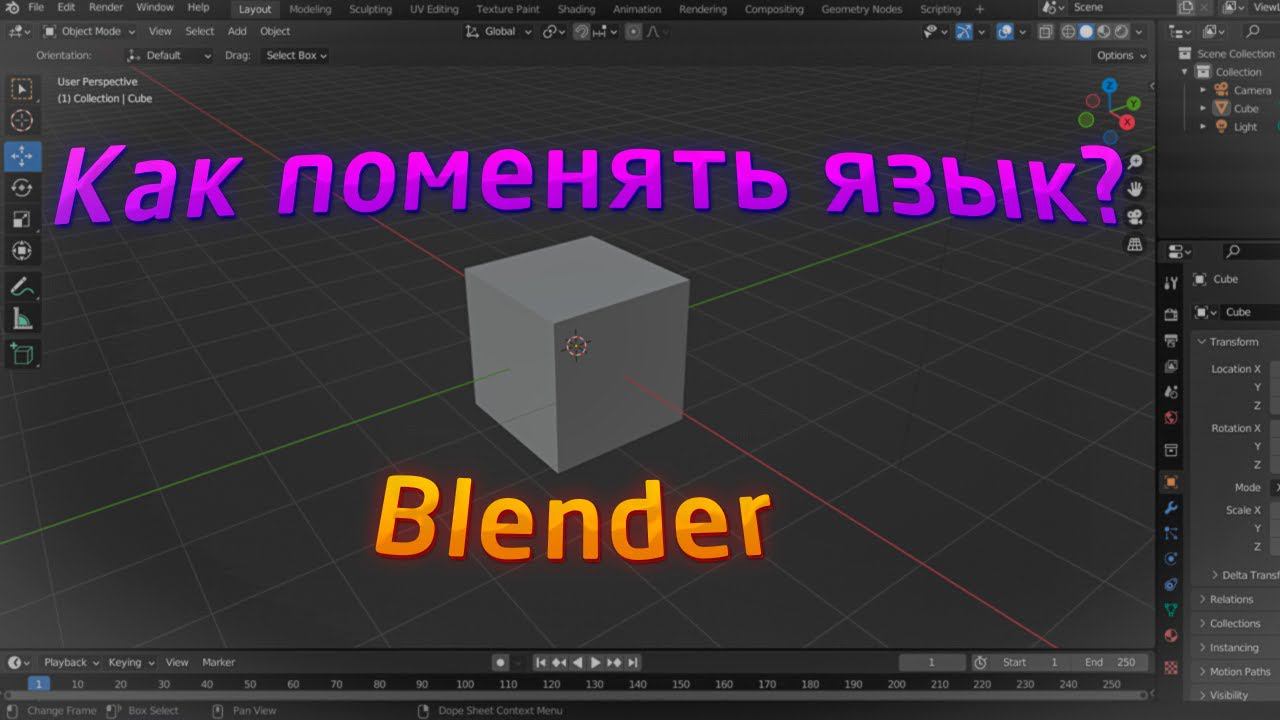The height and width of the screenshot is (720, 1280).
Task: Switch to the Geometry Nodes workspace tab
Action: click(x=861, y=9)
